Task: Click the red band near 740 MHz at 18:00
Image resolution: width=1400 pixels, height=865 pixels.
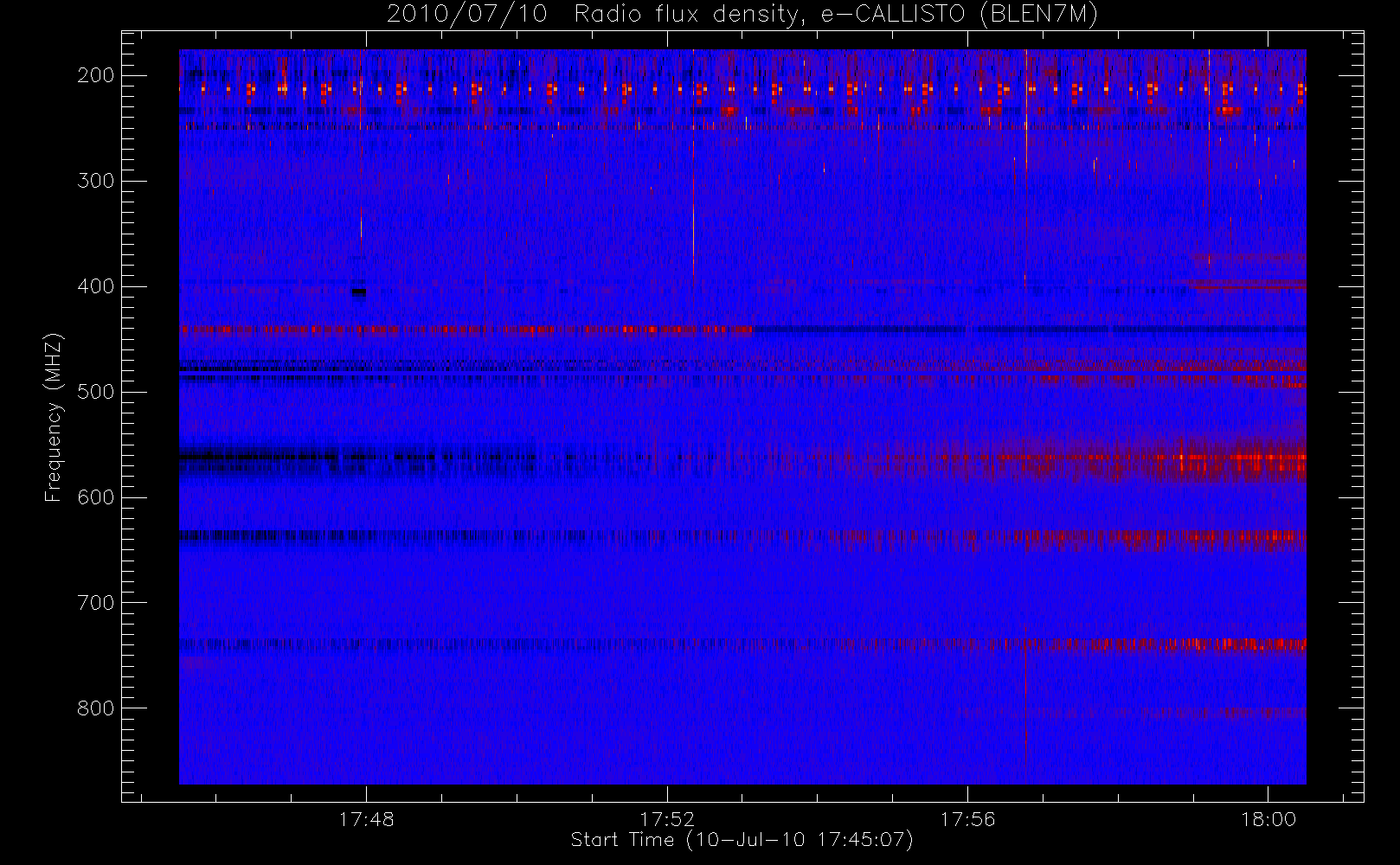Action: pos(1246,644)
